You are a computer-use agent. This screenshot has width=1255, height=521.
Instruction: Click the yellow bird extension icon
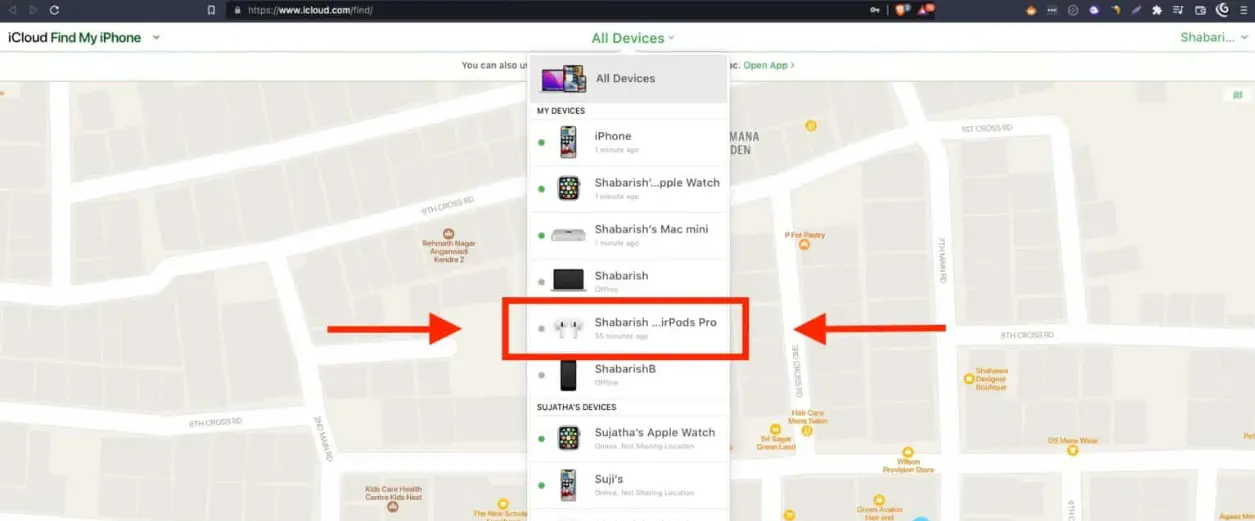pos(1116,10)
